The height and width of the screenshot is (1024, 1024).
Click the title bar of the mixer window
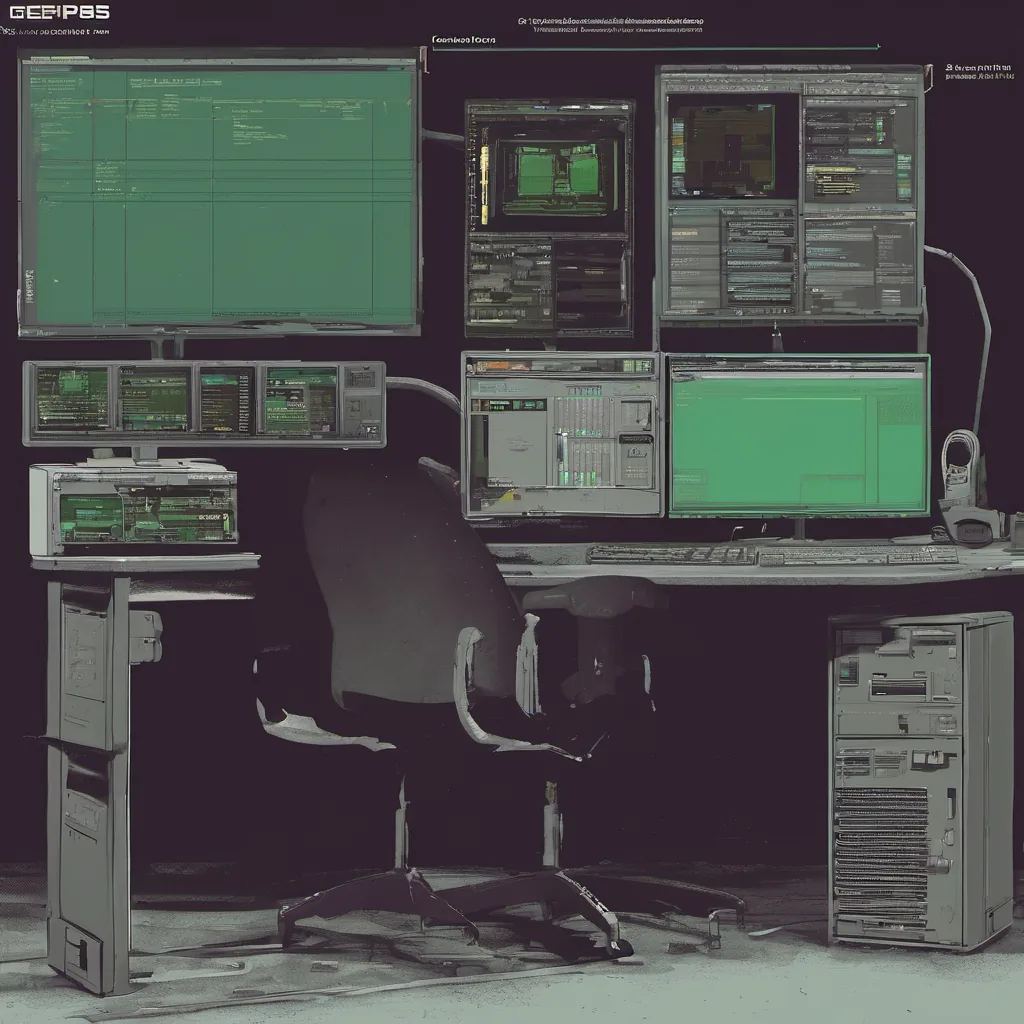[x=560, y=367]
